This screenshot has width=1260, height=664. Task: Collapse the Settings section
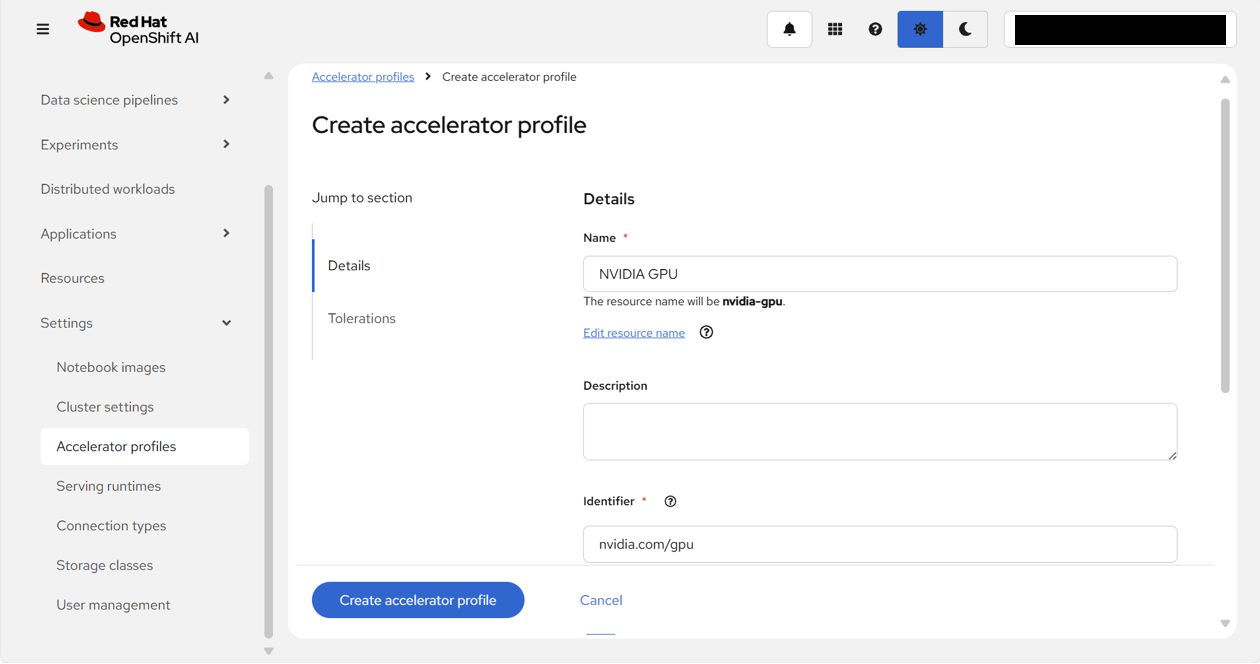[136, 323]
